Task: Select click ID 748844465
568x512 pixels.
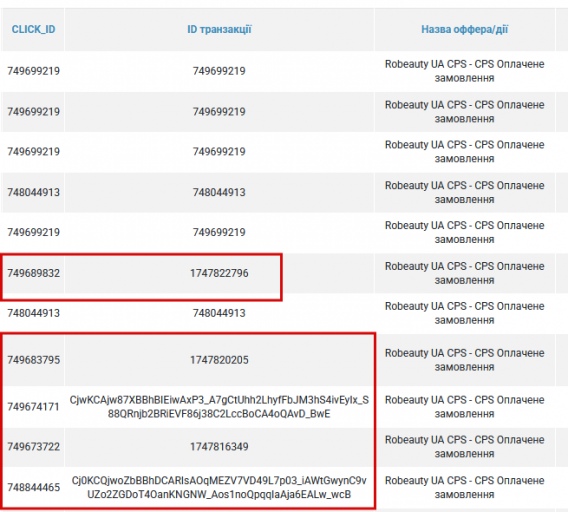Action: (33, 487)
